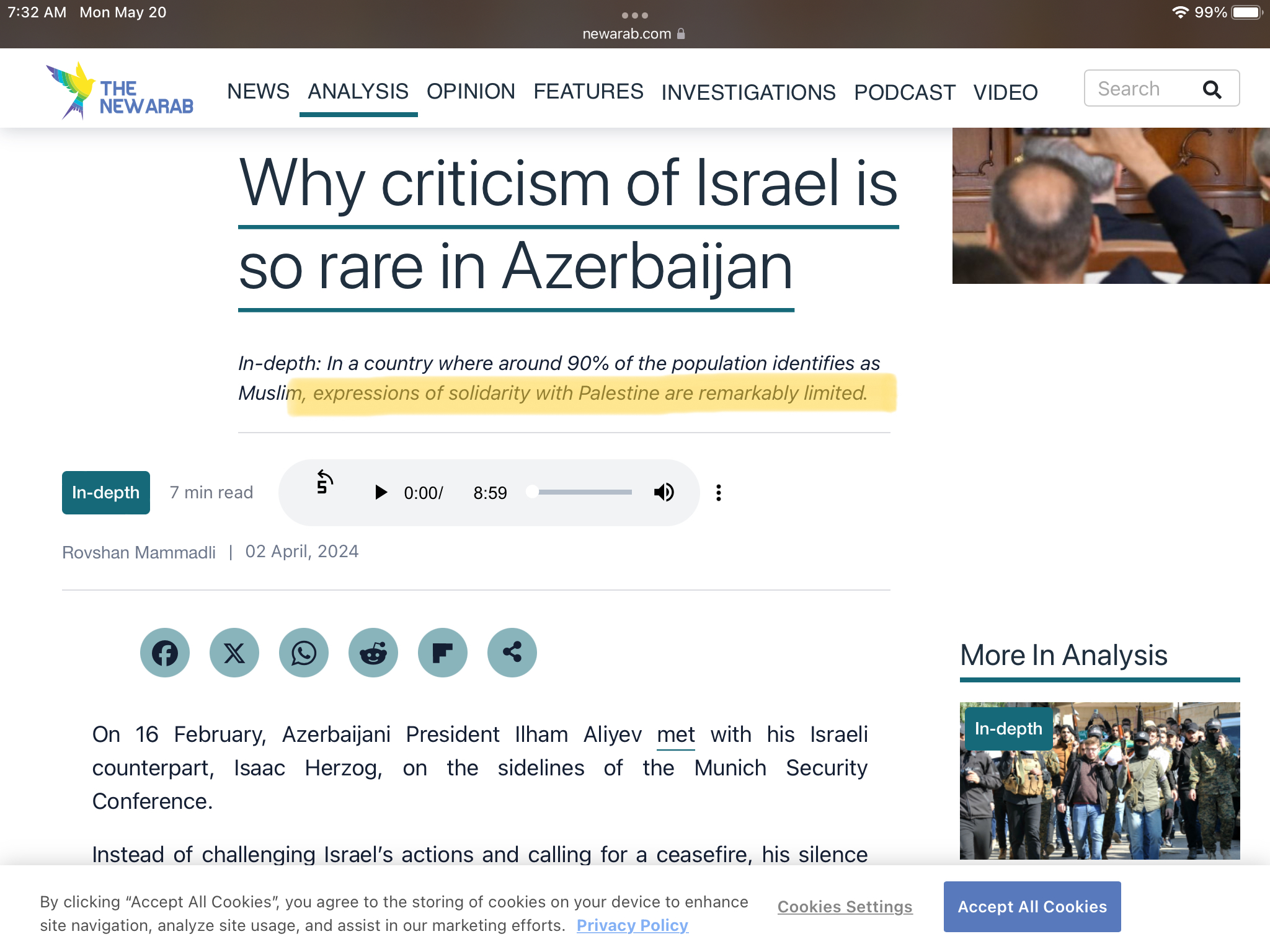The image size is (1270, 952).
Task: Open audio player more options menu
Action: pos(719,493)
